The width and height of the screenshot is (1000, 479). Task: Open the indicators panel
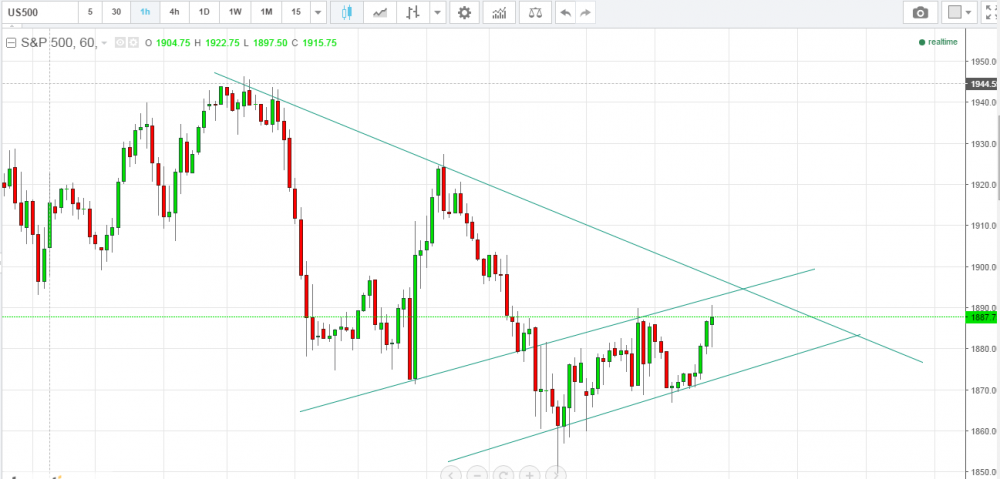[499, 12]
